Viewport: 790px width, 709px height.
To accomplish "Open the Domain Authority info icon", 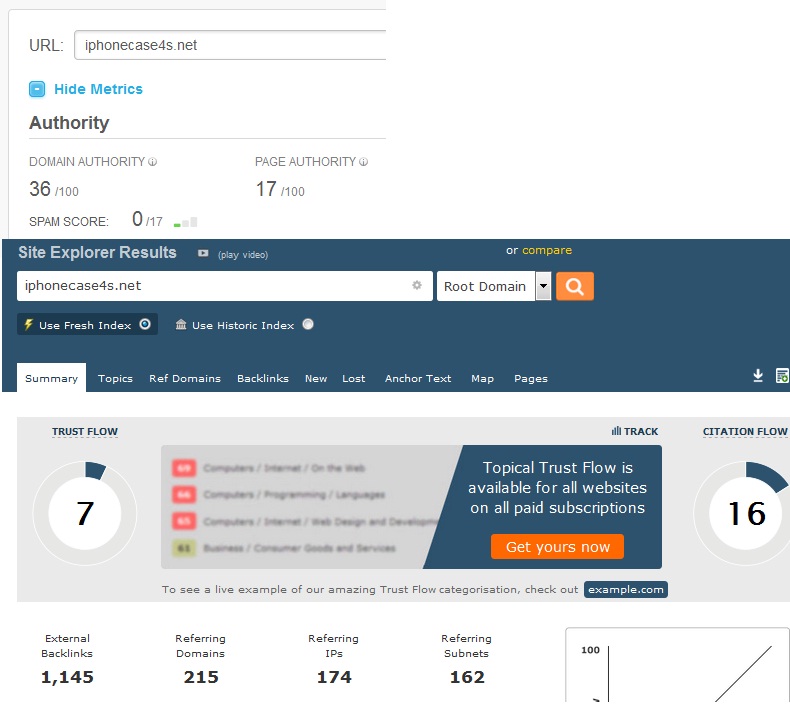I will (x=153, y=162).
